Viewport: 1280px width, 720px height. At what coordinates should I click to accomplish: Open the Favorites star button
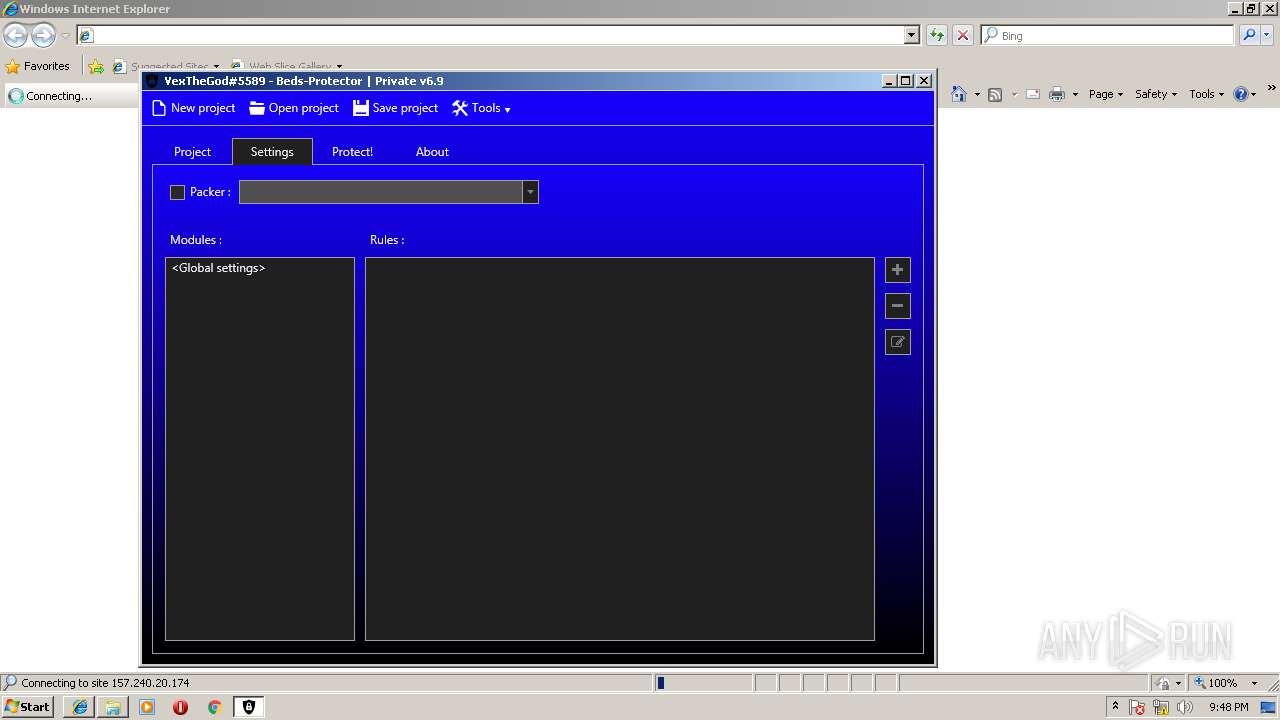click(38, 66)
